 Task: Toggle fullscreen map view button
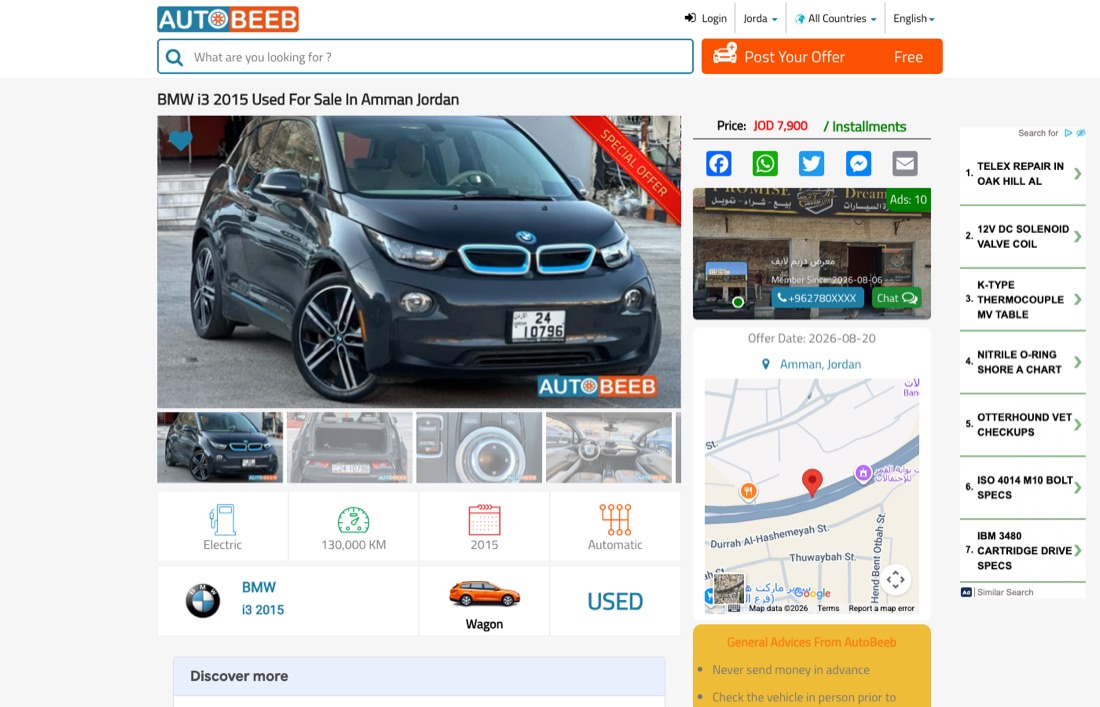(895, 580)
